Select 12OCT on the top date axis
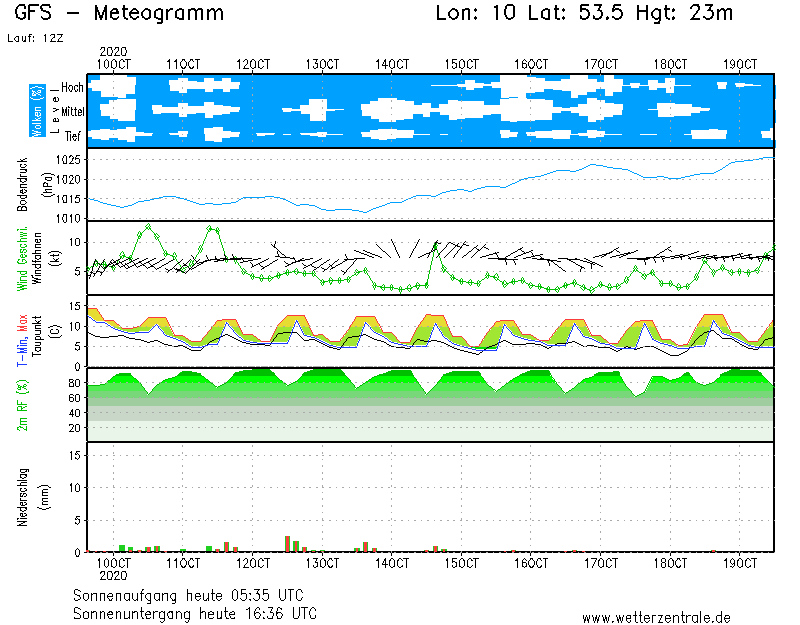This screenshot has height=625, width=800. [253, 65]
